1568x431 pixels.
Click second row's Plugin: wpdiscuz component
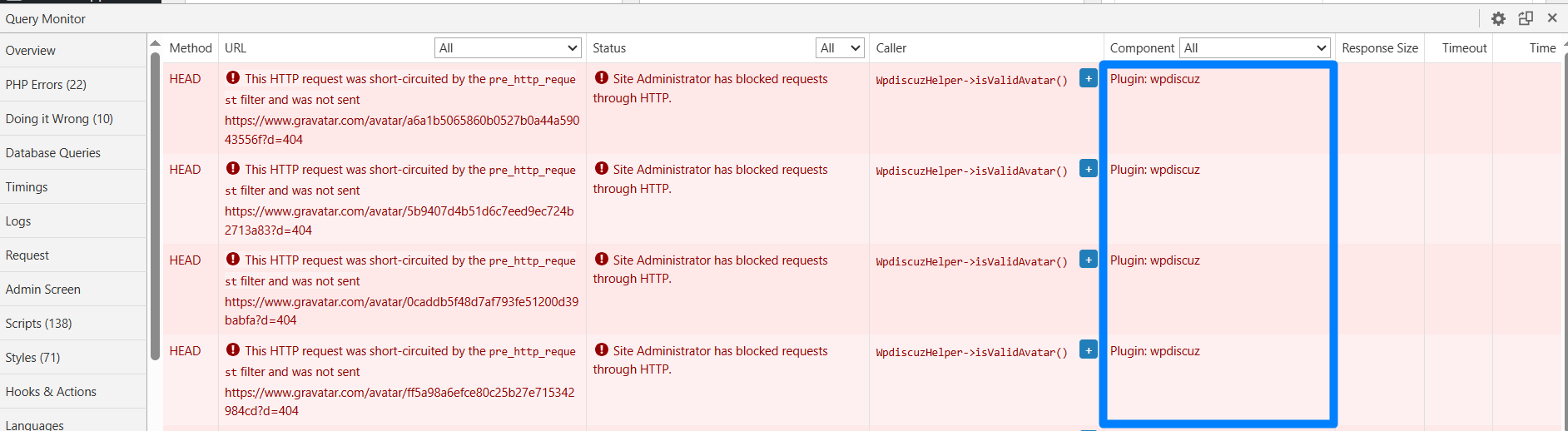pos(1155,170)
